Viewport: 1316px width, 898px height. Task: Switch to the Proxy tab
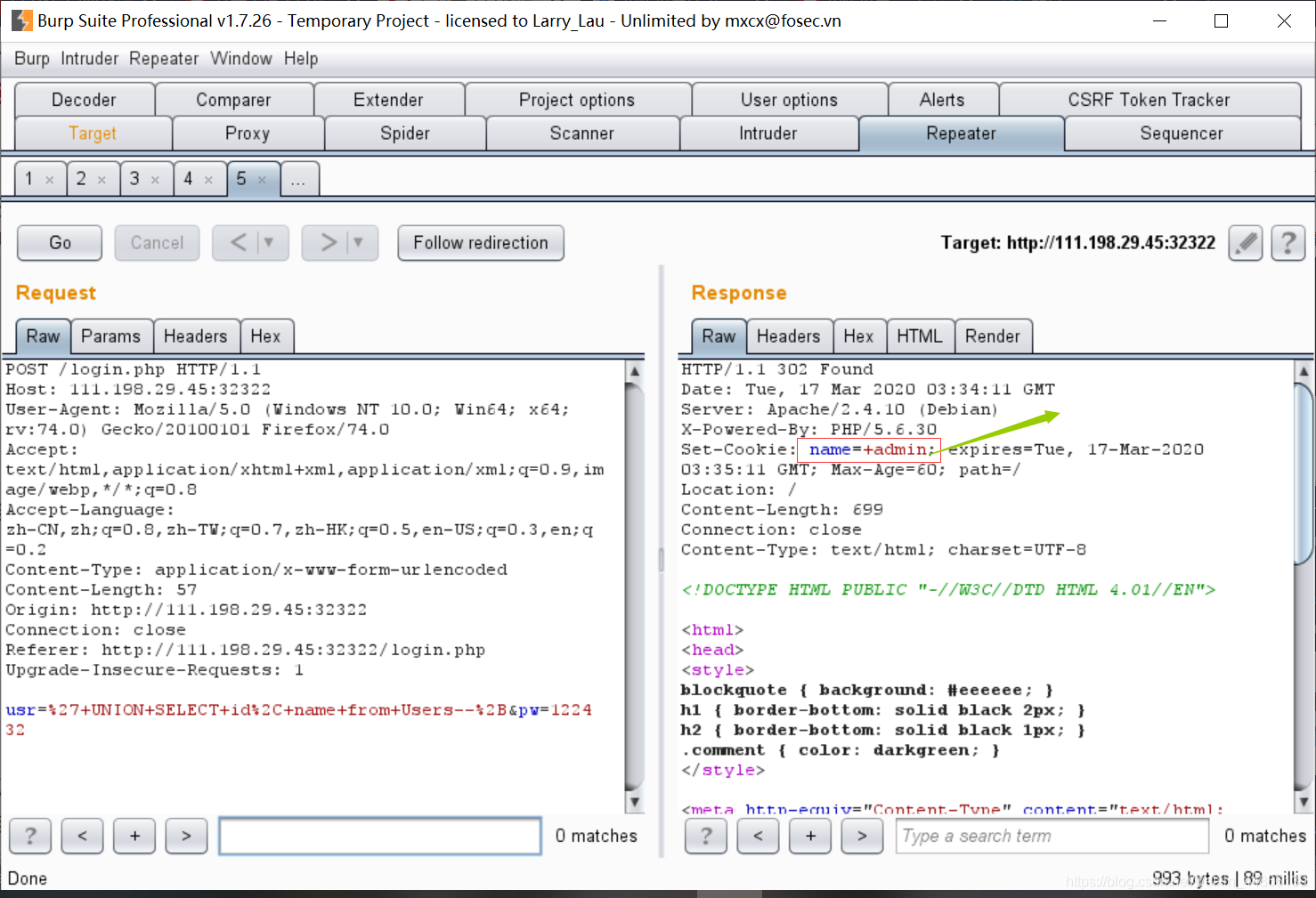[x=248, y=133]
